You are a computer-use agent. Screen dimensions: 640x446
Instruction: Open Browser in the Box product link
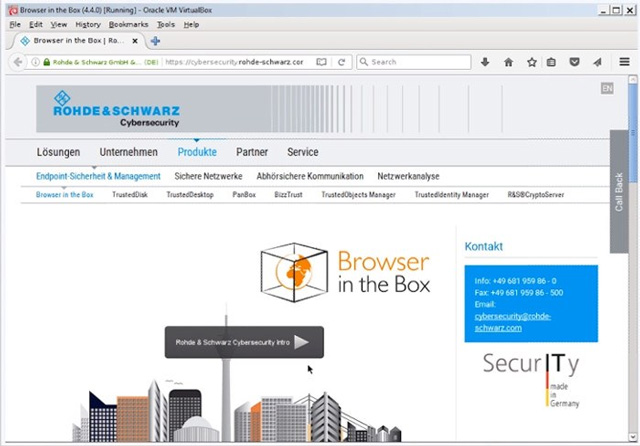coord(64,195)
